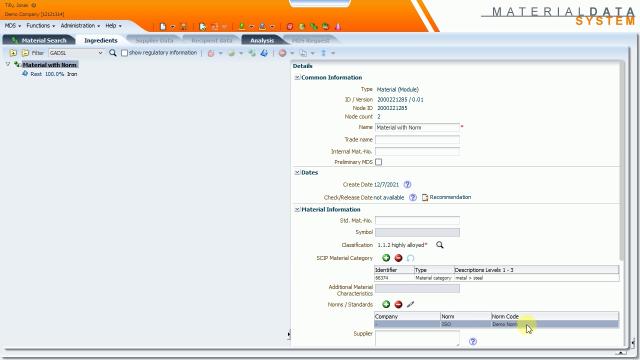Click the blue refresh icon for SCIP category
Image resolution: width=640 pixels, height=360 pixels.
pos(411,258)
